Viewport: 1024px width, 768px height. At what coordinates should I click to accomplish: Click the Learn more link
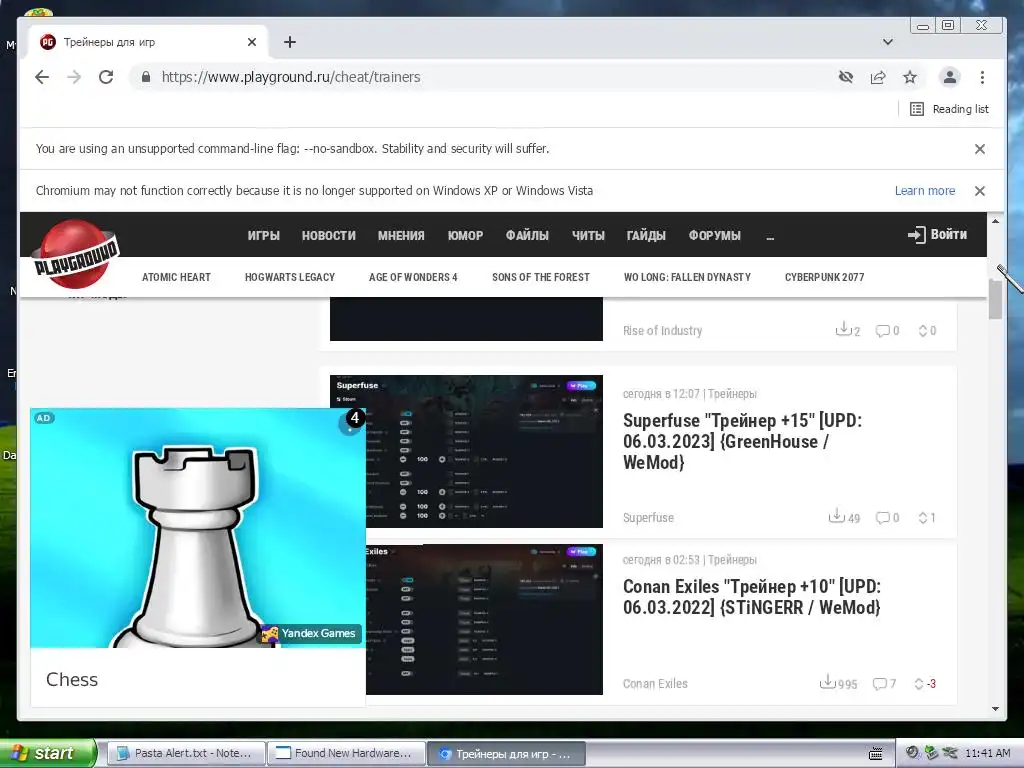(925, 191)
